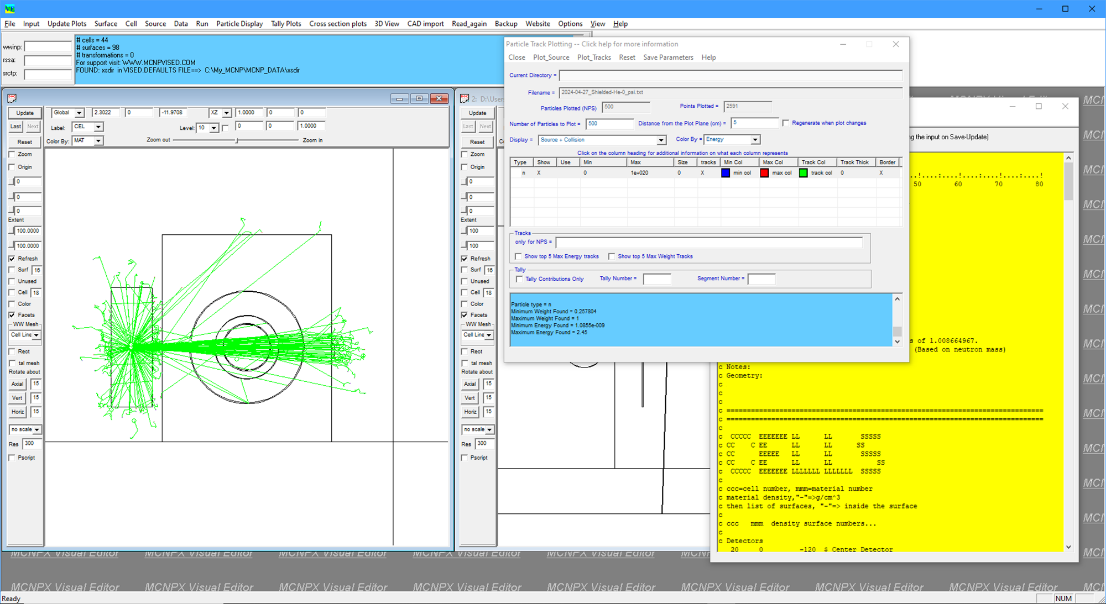The height and width of the screenshot is (604, 1106).
Task: Enable the Surf display checkbox
Action: [12, 268]
